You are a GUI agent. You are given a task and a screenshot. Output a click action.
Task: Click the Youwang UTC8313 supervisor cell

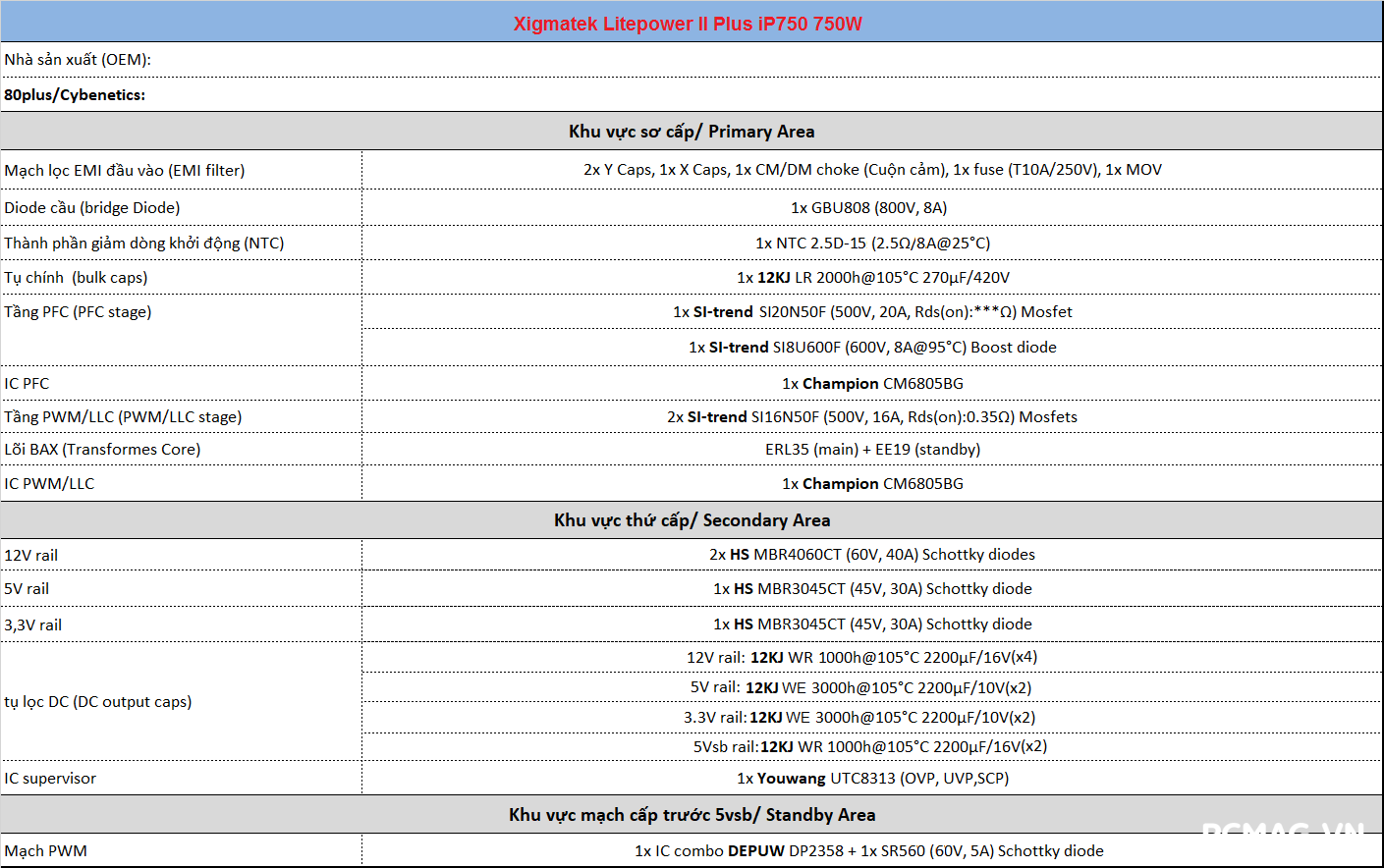point(871,779)
